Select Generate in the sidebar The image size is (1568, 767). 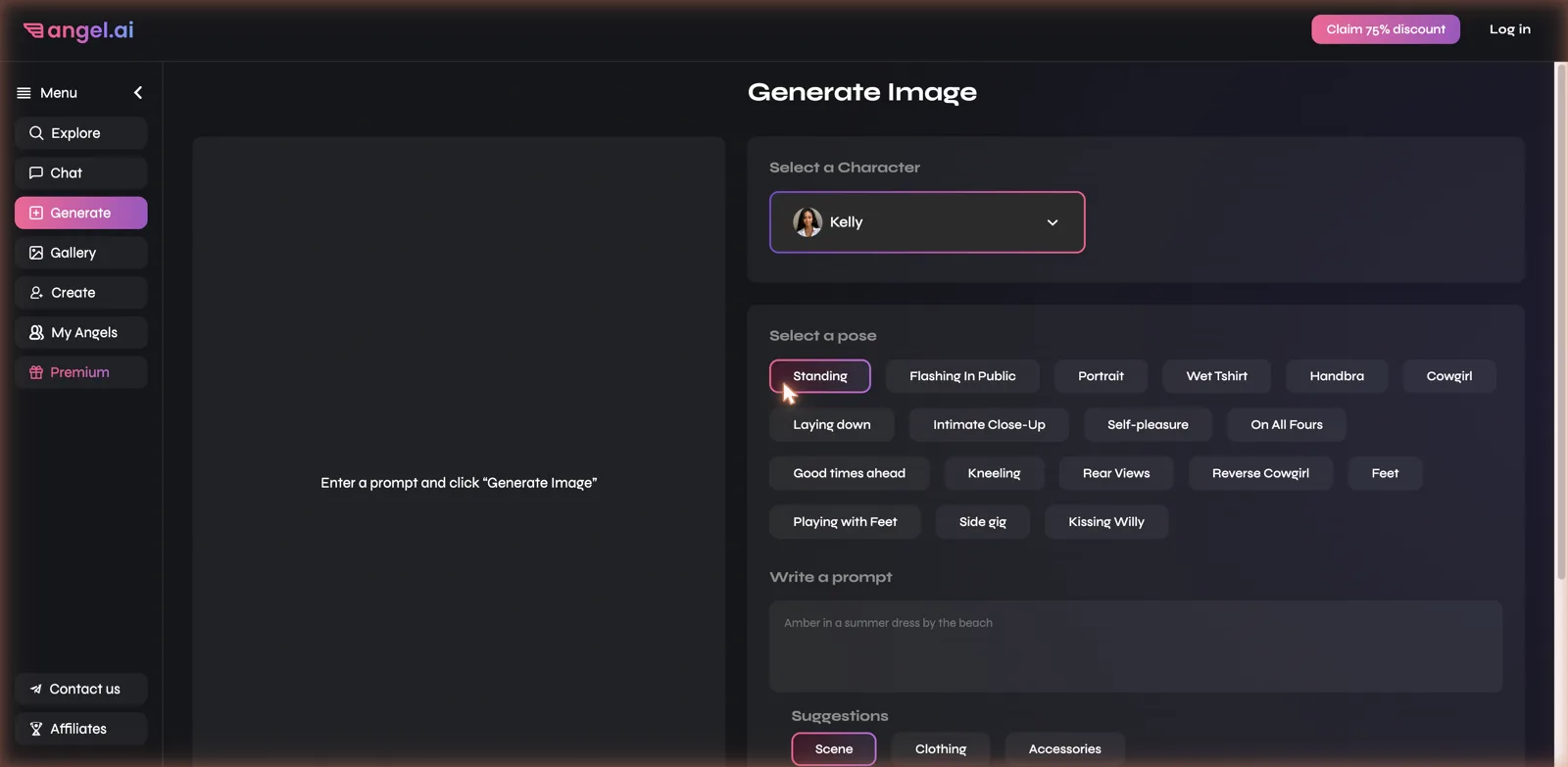pos(81,213)
